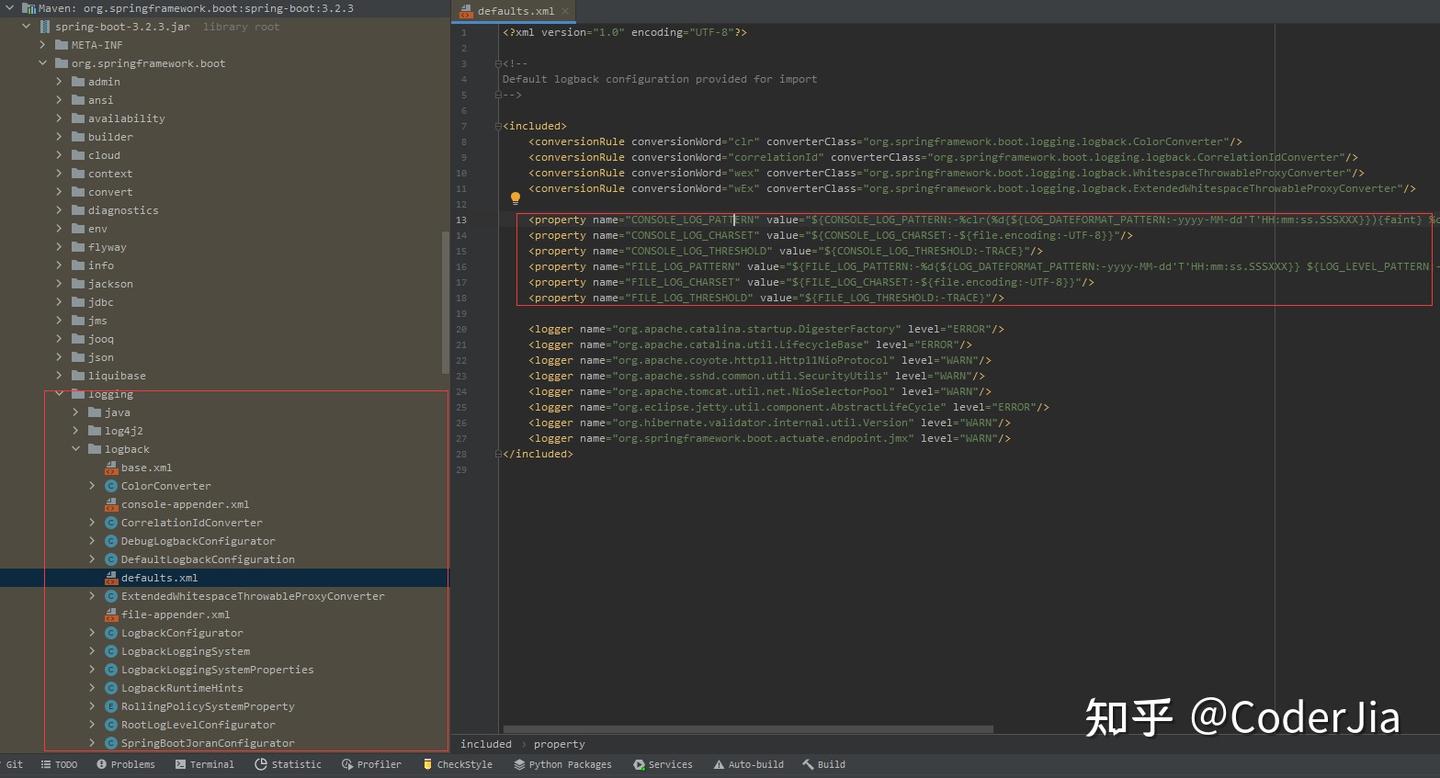Viewport: 1440px width, 778px height.
Task: Open the Problems tool window
Action: click(125, 765)
